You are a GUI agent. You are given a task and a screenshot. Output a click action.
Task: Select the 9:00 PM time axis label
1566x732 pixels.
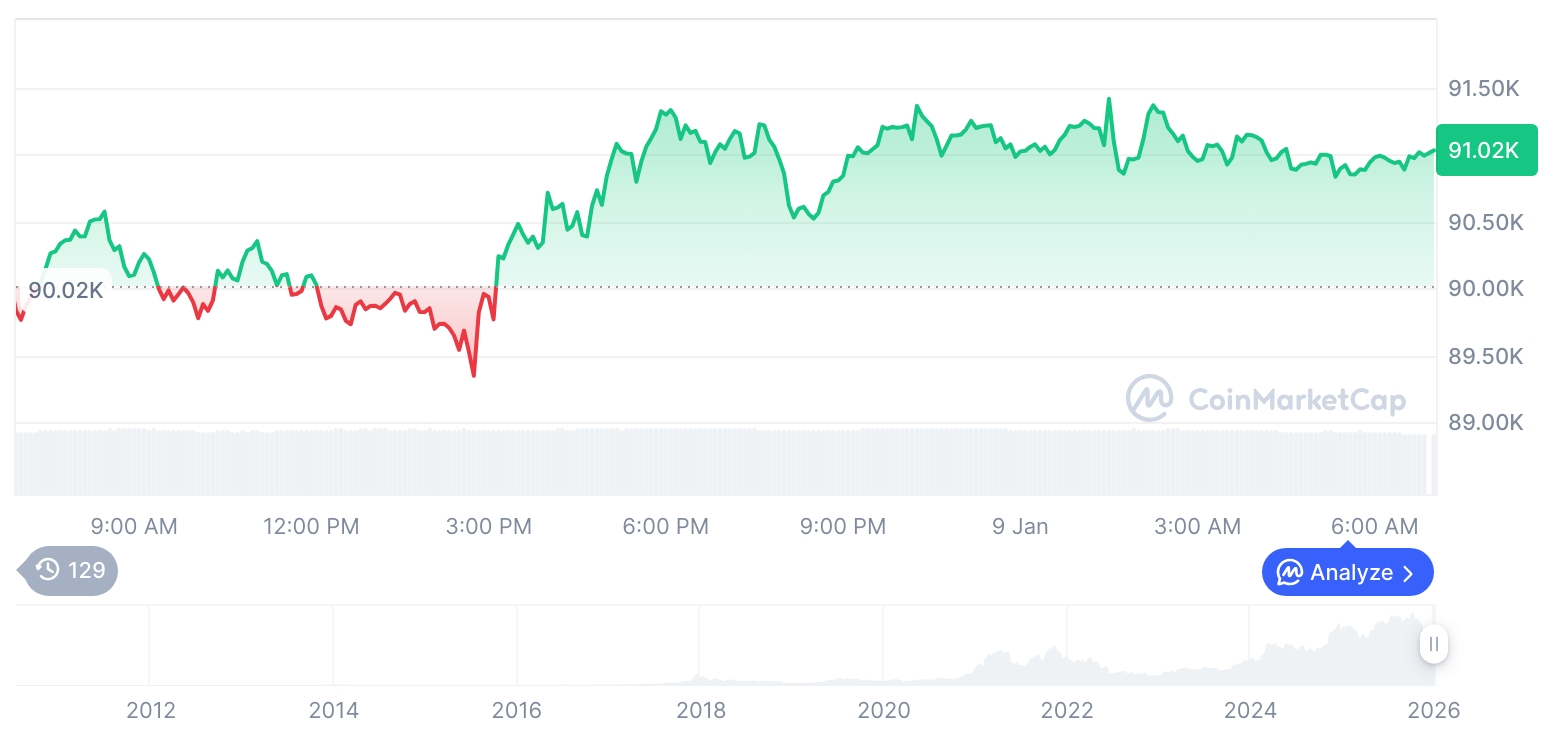point(843,526)
